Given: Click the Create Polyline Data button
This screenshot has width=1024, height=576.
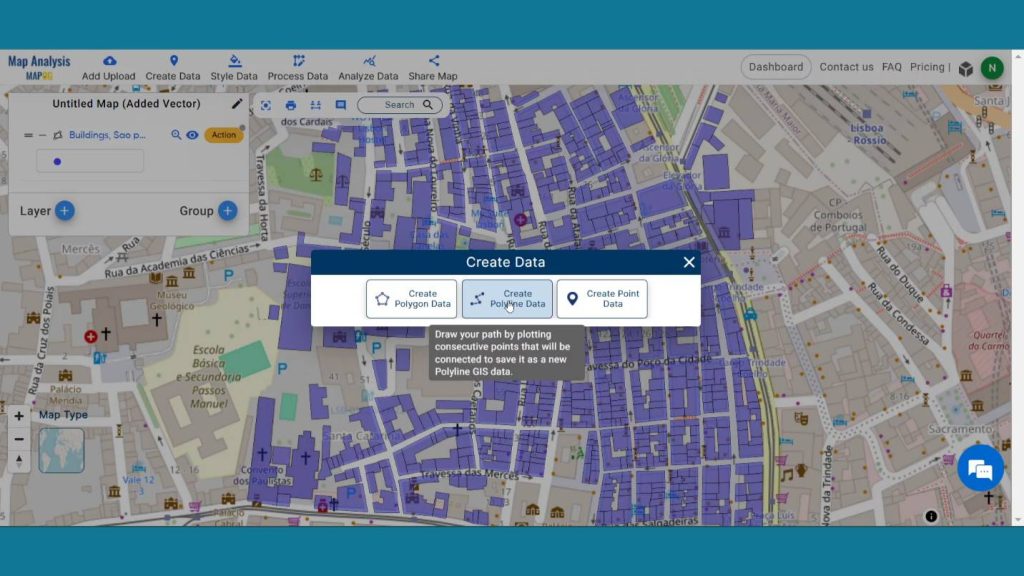Looking at the screenshot, I should [507, 299].
